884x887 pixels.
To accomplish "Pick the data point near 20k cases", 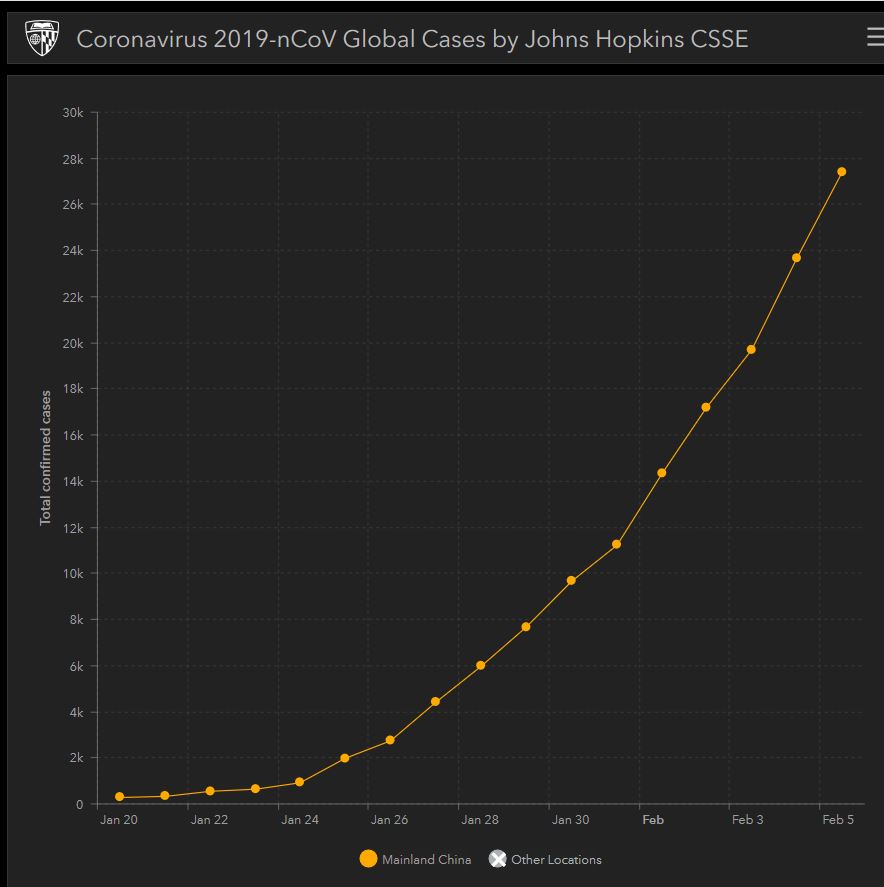I will (751, 349).
